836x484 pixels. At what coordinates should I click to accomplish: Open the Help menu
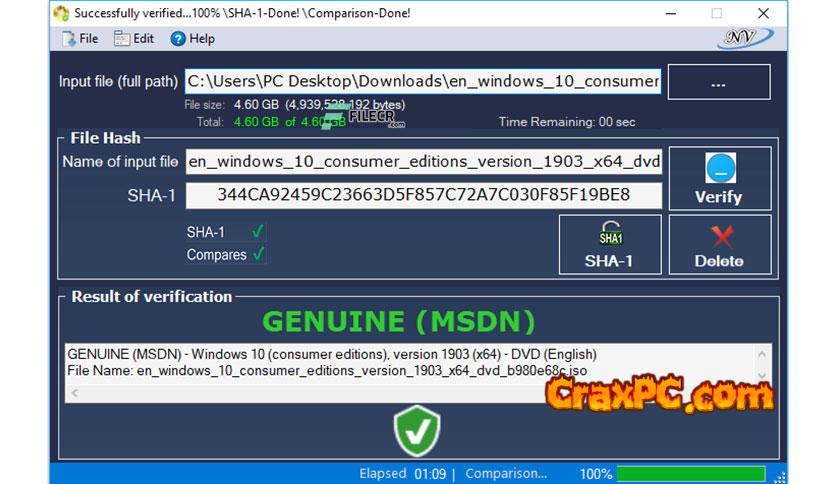tap(192, 38)
